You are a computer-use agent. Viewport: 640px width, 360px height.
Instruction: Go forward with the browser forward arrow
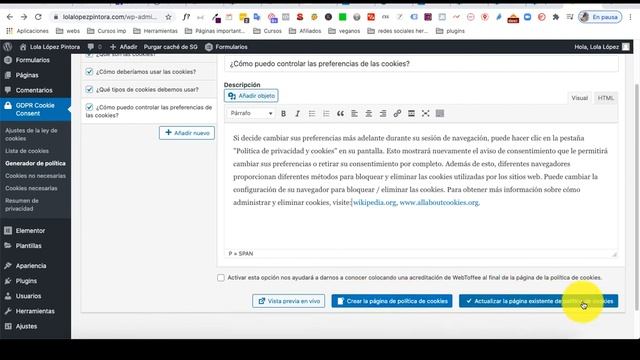point(24,17)
